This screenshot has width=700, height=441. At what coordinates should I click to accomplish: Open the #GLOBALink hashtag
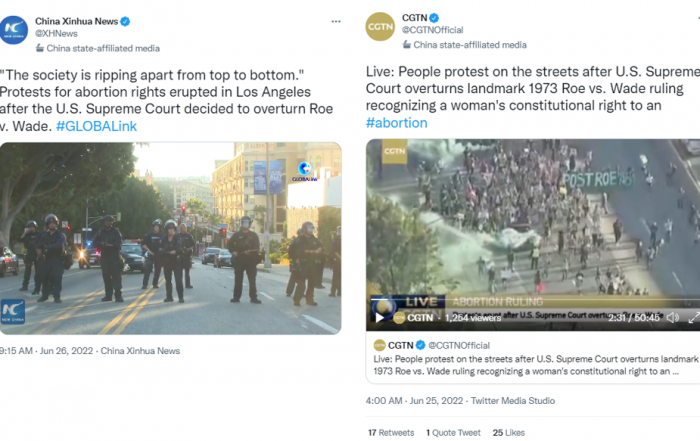point(96,126)
